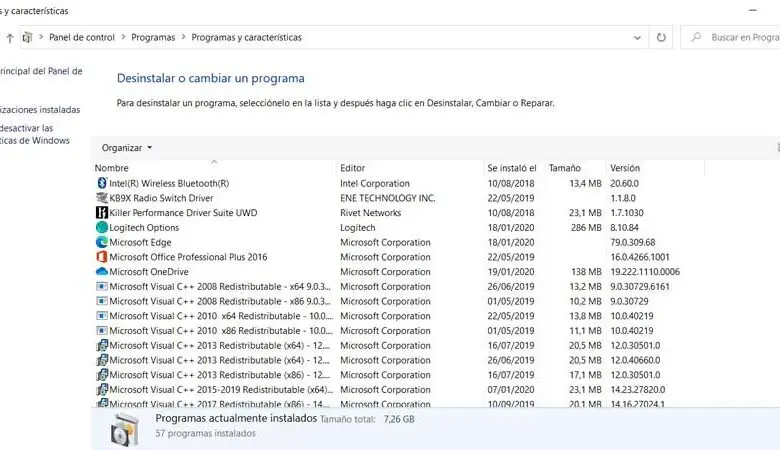Open the installed updates link in sidebar
780x450 pixels.
pyautogui.click(x=40, y=109)
